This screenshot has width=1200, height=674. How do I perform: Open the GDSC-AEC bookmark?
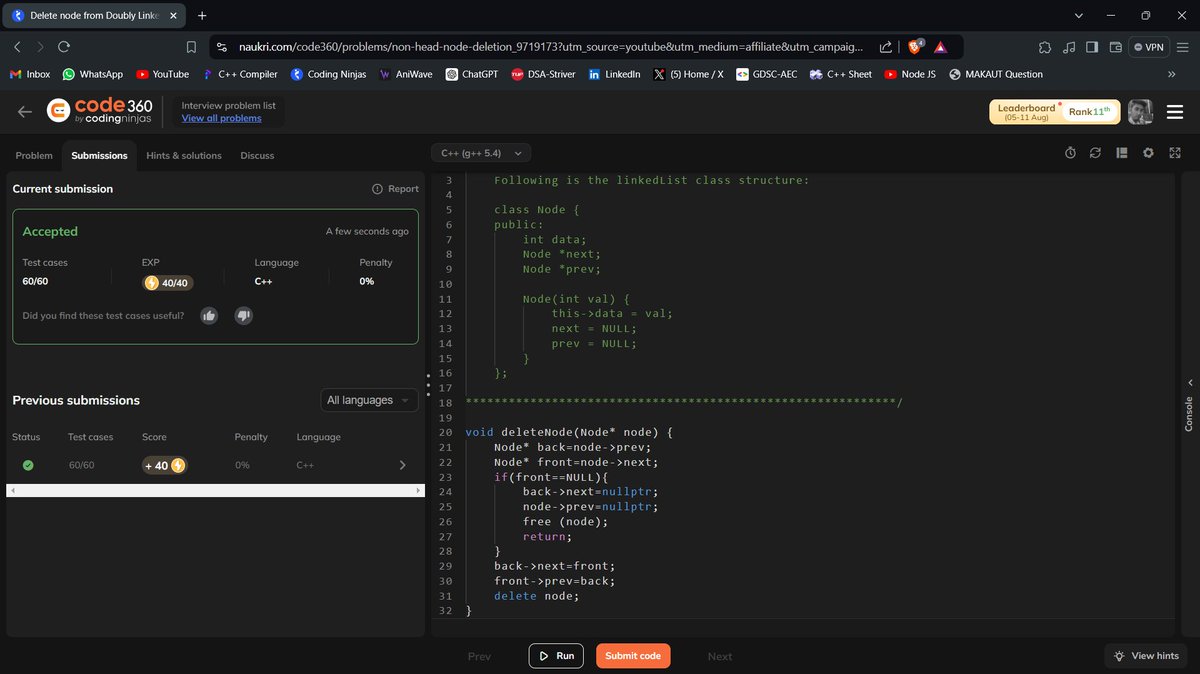(767, 74)
